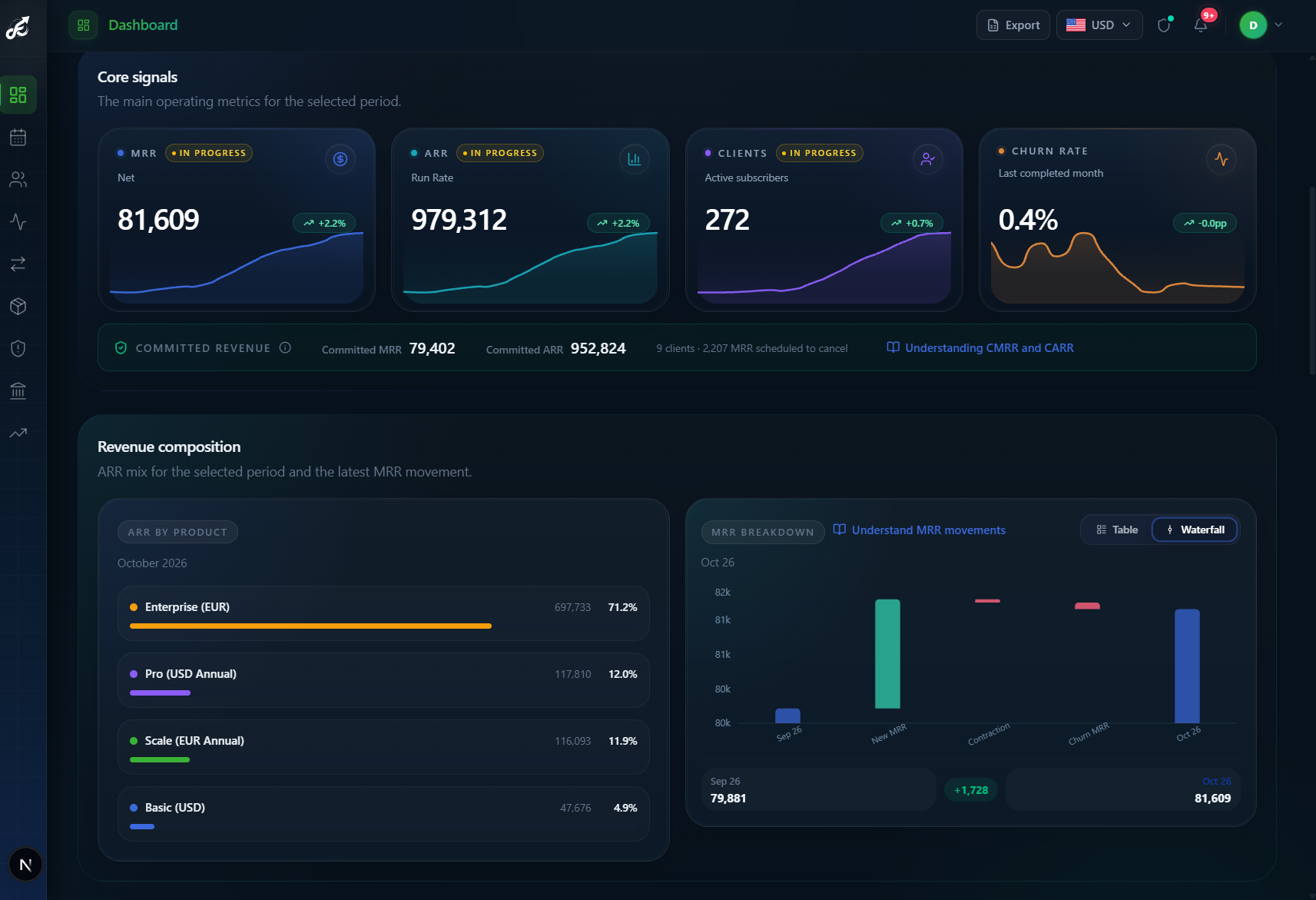The height and width of the screenshot is (900, 1316).
Task: Select the Enterprise (EUR) row label
Action: point(187,607)
